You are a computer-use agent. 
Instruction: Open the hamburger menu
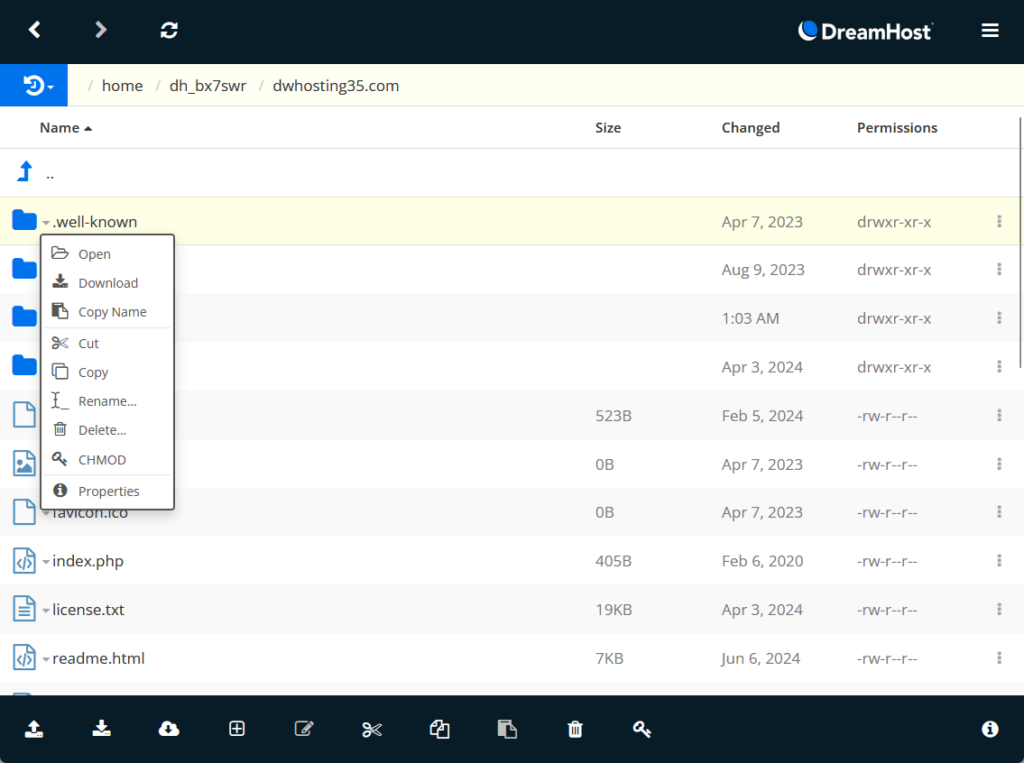point(990,31)
